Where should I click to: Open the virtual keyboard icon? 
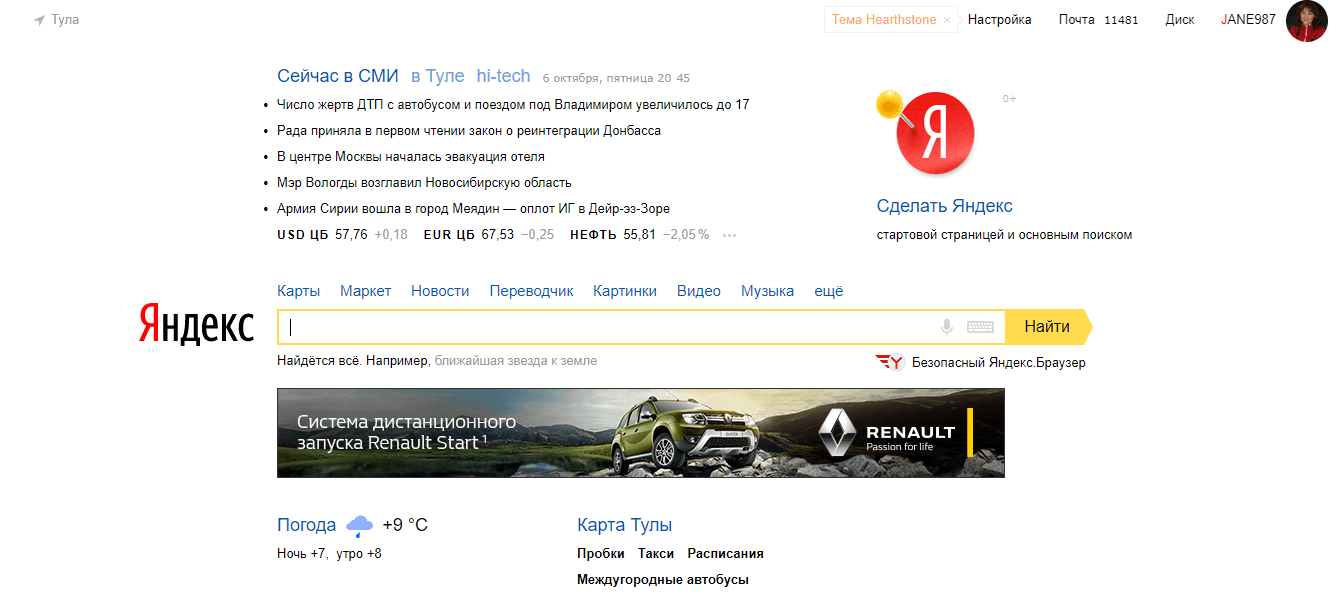(980, 327)
